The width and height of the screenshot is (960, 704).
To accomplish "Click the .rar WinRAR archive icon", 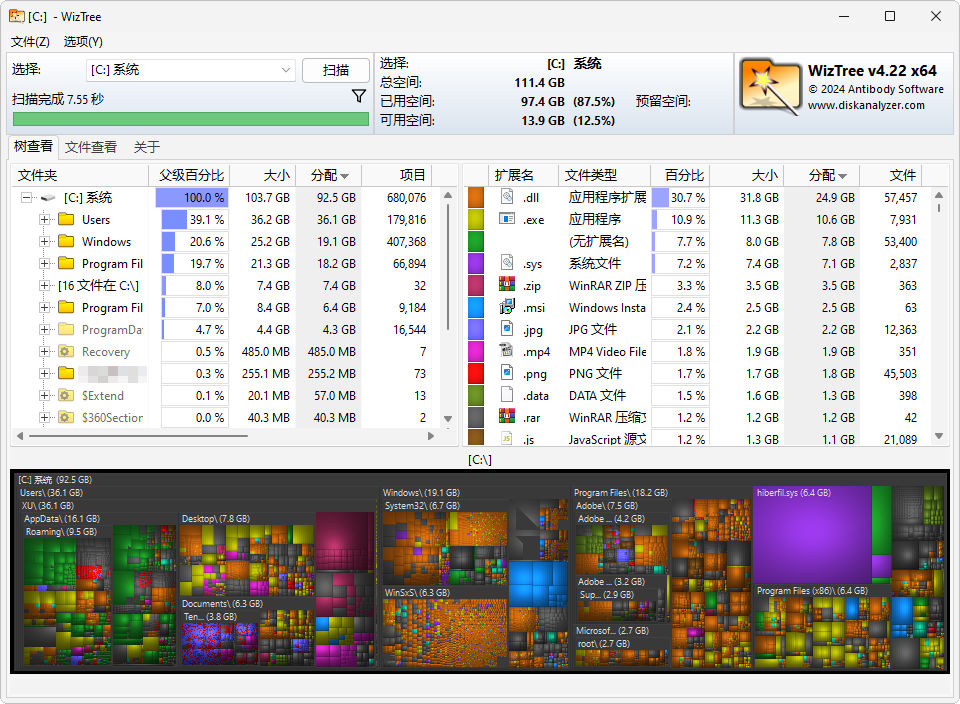I will click(x=507, y=416).
